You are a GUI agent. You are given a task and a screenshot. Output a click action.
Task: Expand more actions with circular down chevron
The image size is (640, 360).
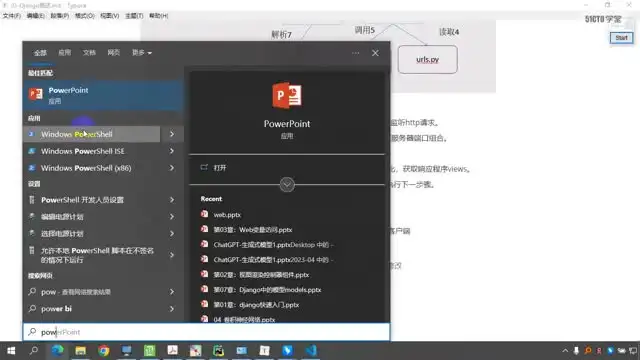pyautogui.click(x=287, y=184)
